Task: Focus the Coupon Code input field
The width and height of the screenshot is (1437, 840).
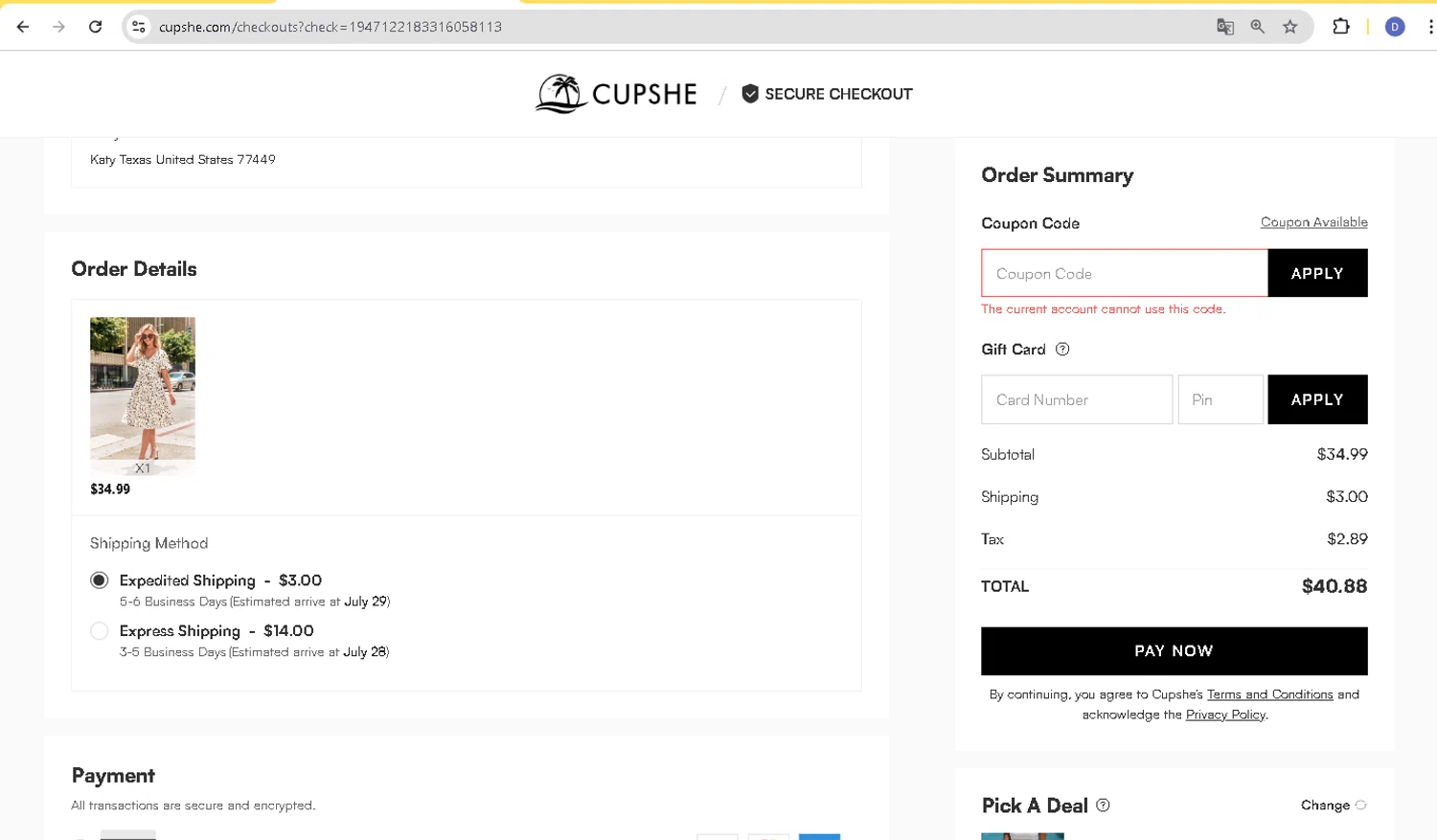Action: point(1125,273)
